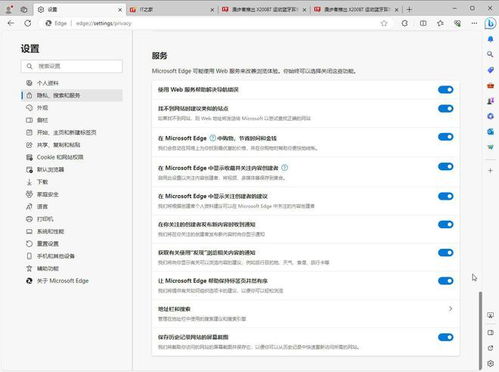Image resolution: width=499 pixels, height=372 pixels.
Task: Toggle '使用 Web 服务帮助解决导航错误' switch
Action: pyautogui.click(x=446, y=89)
